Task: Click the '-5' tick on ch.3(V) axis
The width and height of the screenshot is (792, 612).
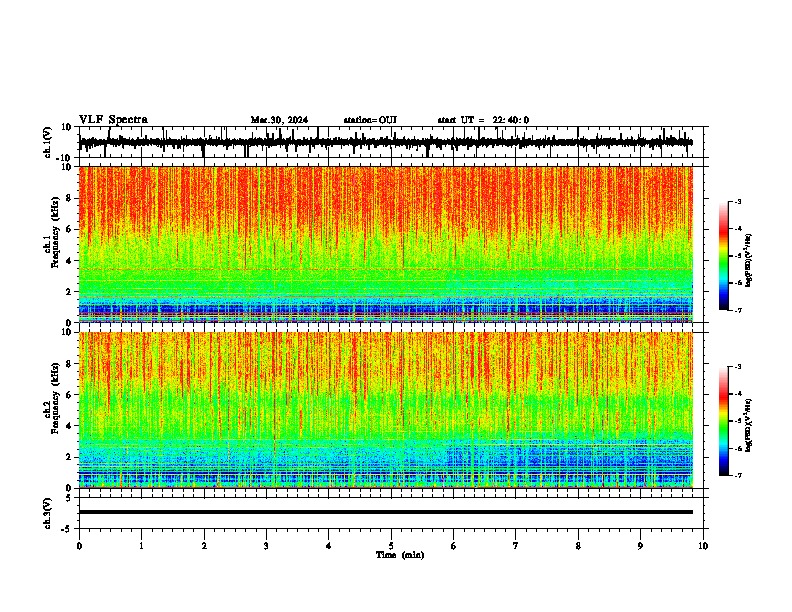Action: [67, 529]
